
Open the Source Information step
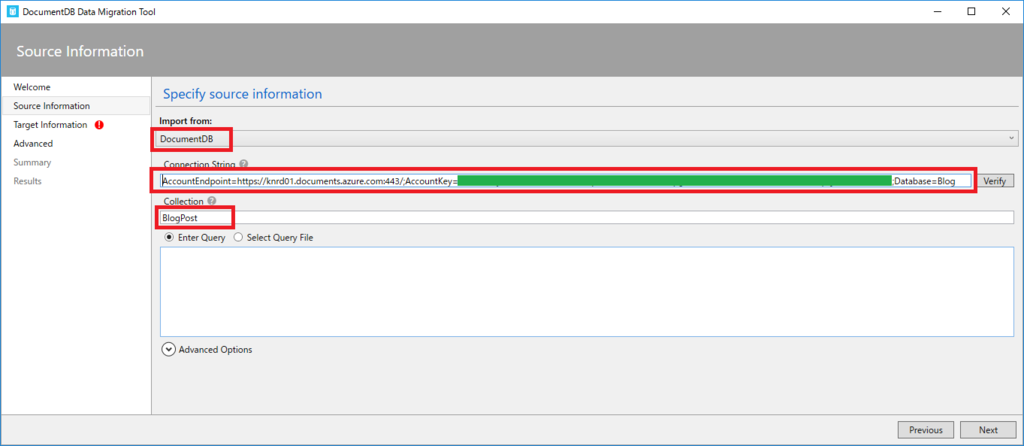click(x=76, y=106)
